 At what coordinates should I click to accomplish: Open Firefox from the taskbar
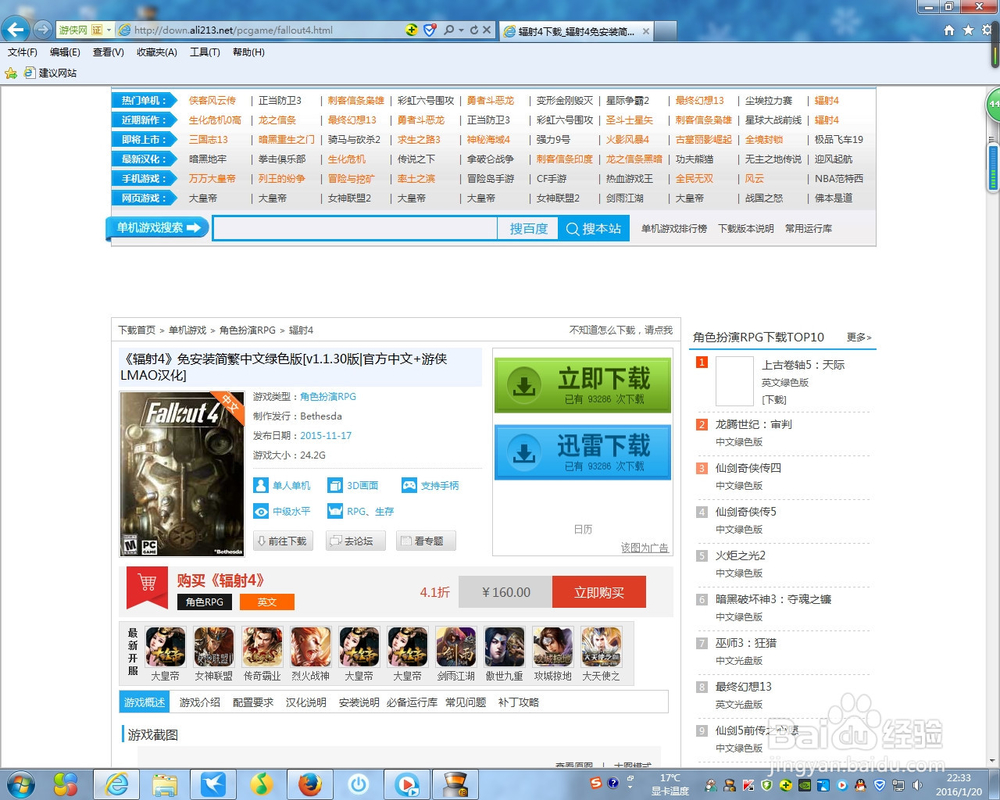(310, 785)
